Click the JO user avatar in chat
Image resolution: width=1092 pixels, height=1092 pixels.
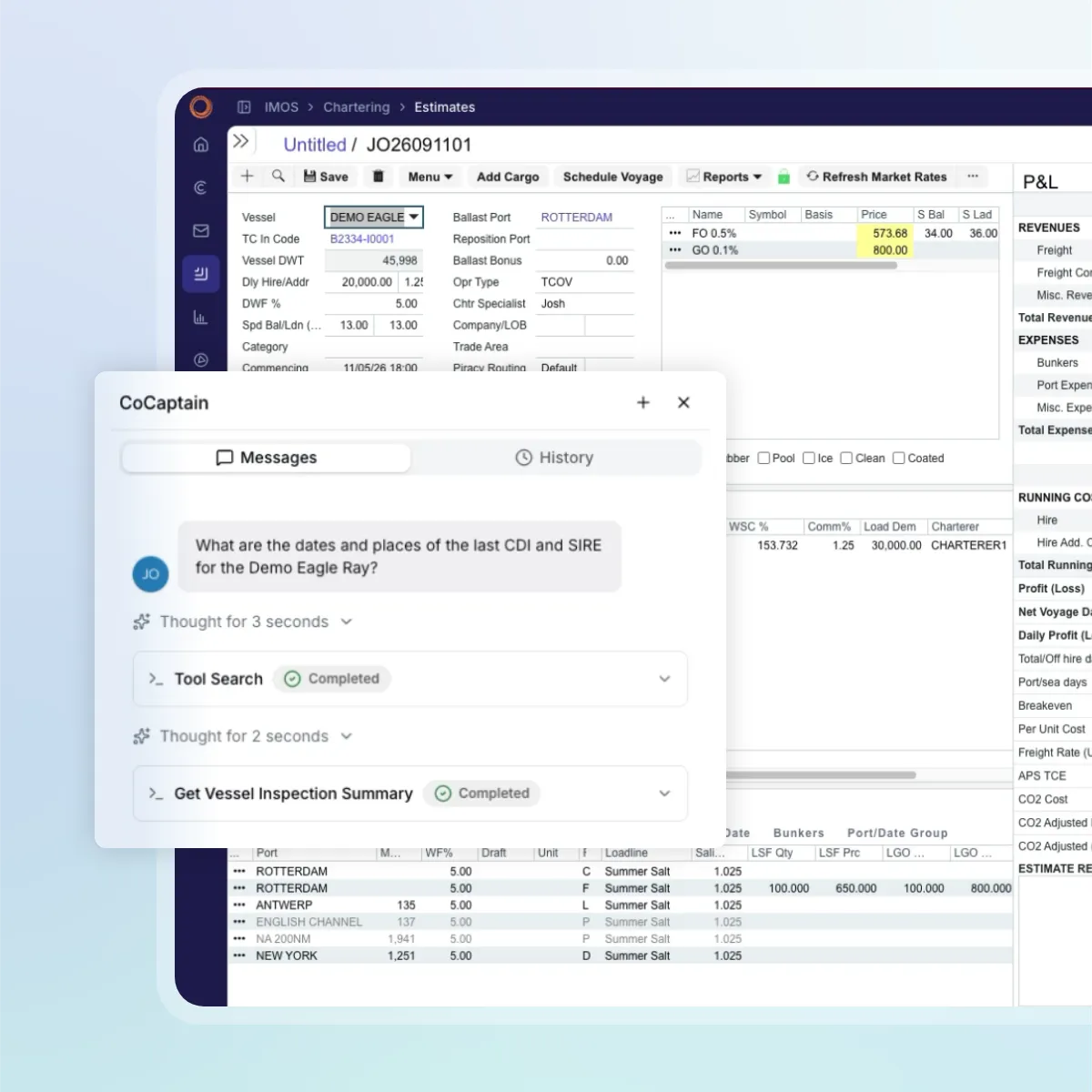151,574
